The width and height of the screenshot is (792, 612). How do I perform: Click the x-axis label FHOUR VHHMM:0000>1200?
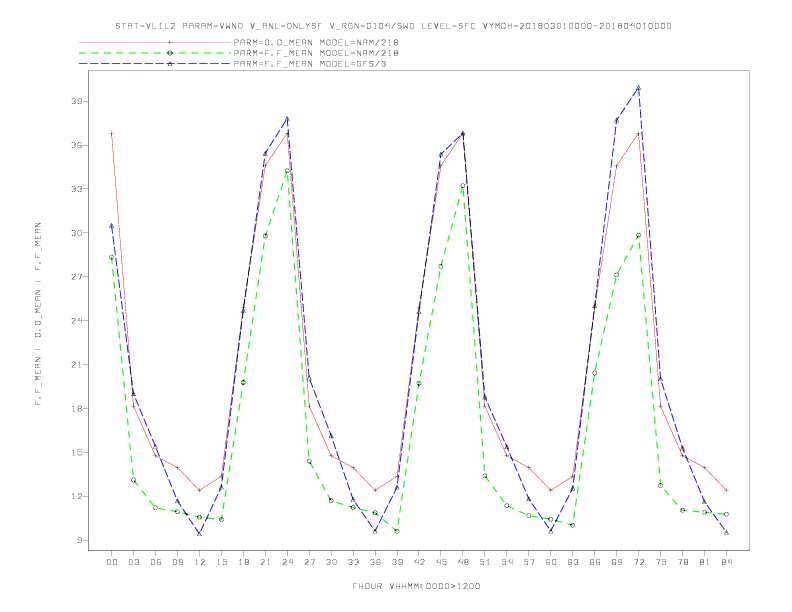pyautogui.click(x=416, y=586)
